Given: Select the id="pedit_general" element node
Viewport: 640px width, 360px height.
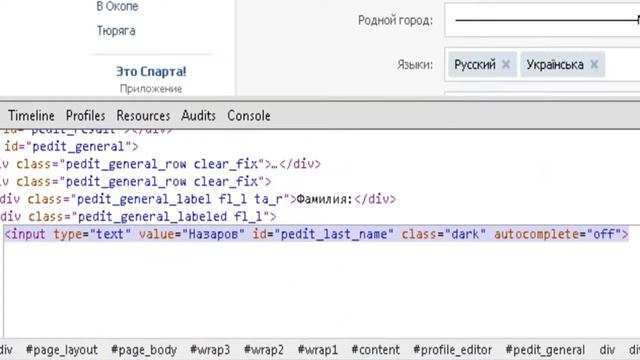Looking at the screenshot, I should pyautogui.click(x=71, y=146).
